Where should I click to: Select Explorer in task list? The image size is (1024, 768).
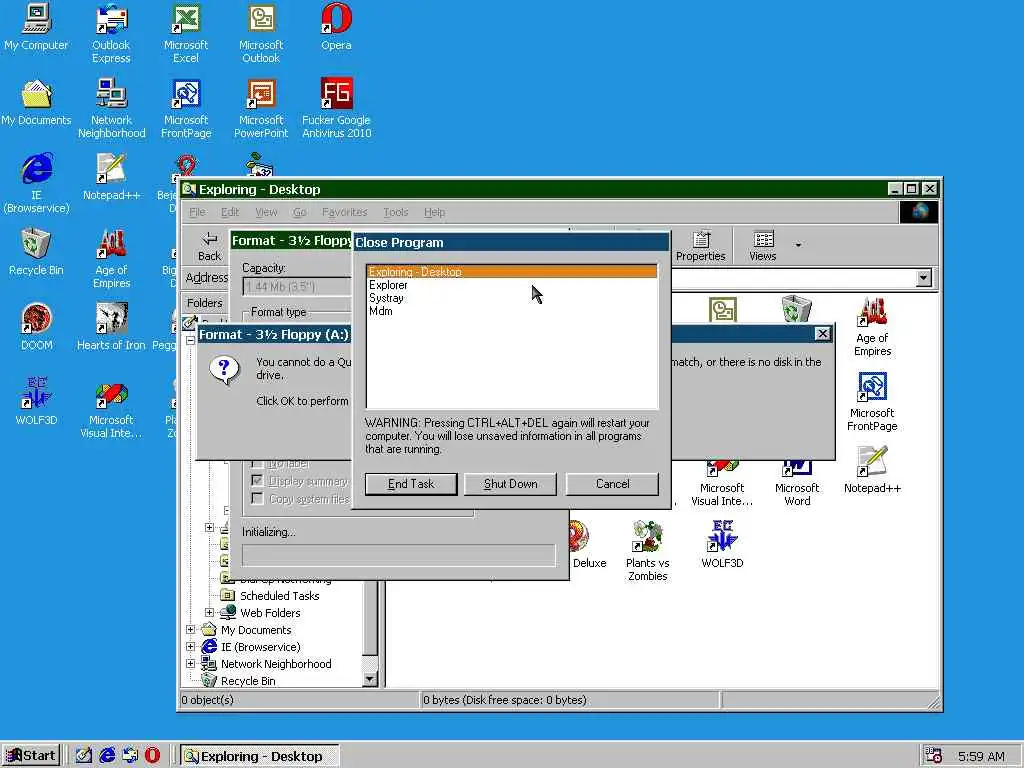[512, 285]
